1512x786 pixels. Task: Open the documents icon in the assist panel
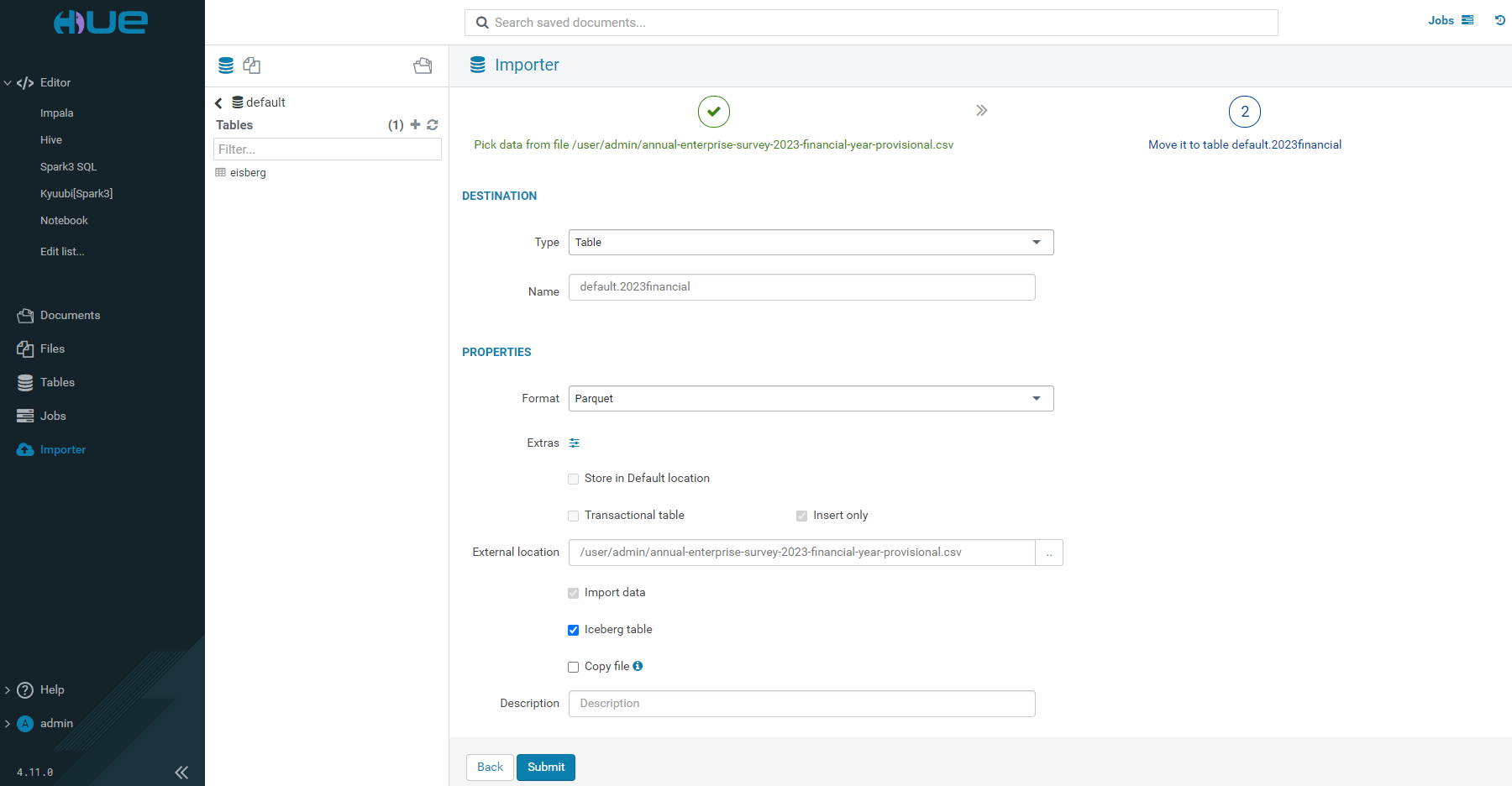coord(423,65)
